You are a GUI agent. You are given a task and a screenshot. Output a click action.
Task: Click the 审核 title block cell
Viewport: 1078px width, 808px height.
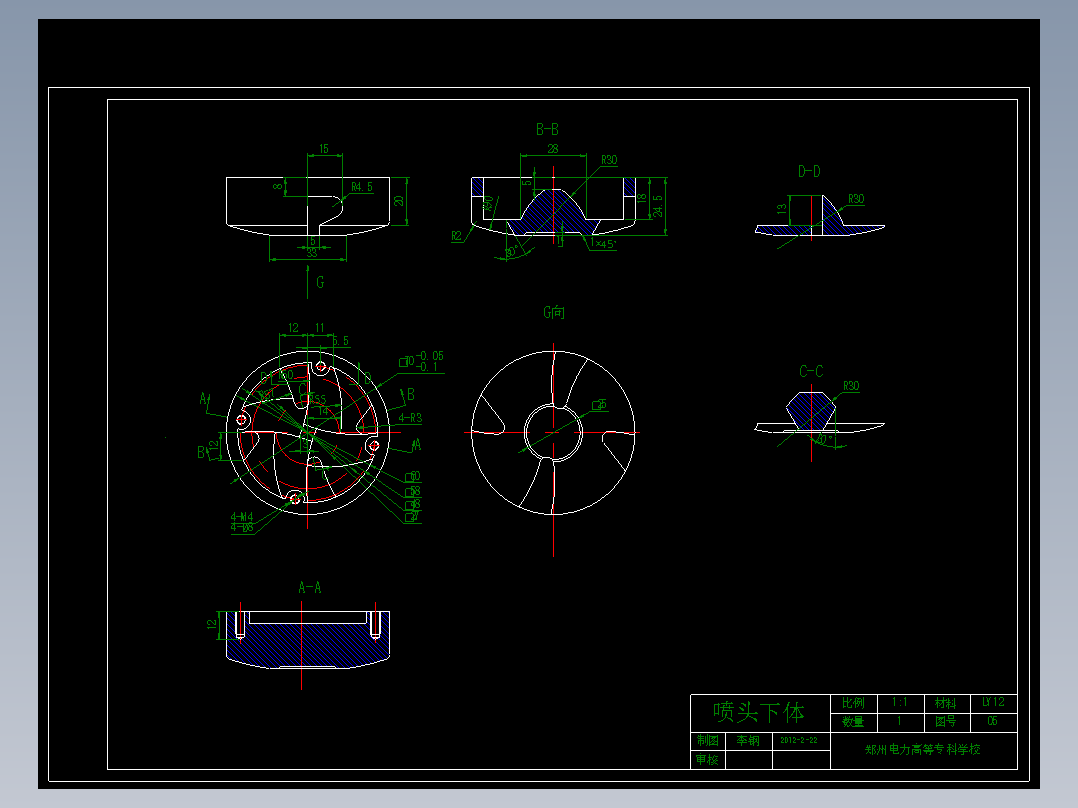click(707, 760)
